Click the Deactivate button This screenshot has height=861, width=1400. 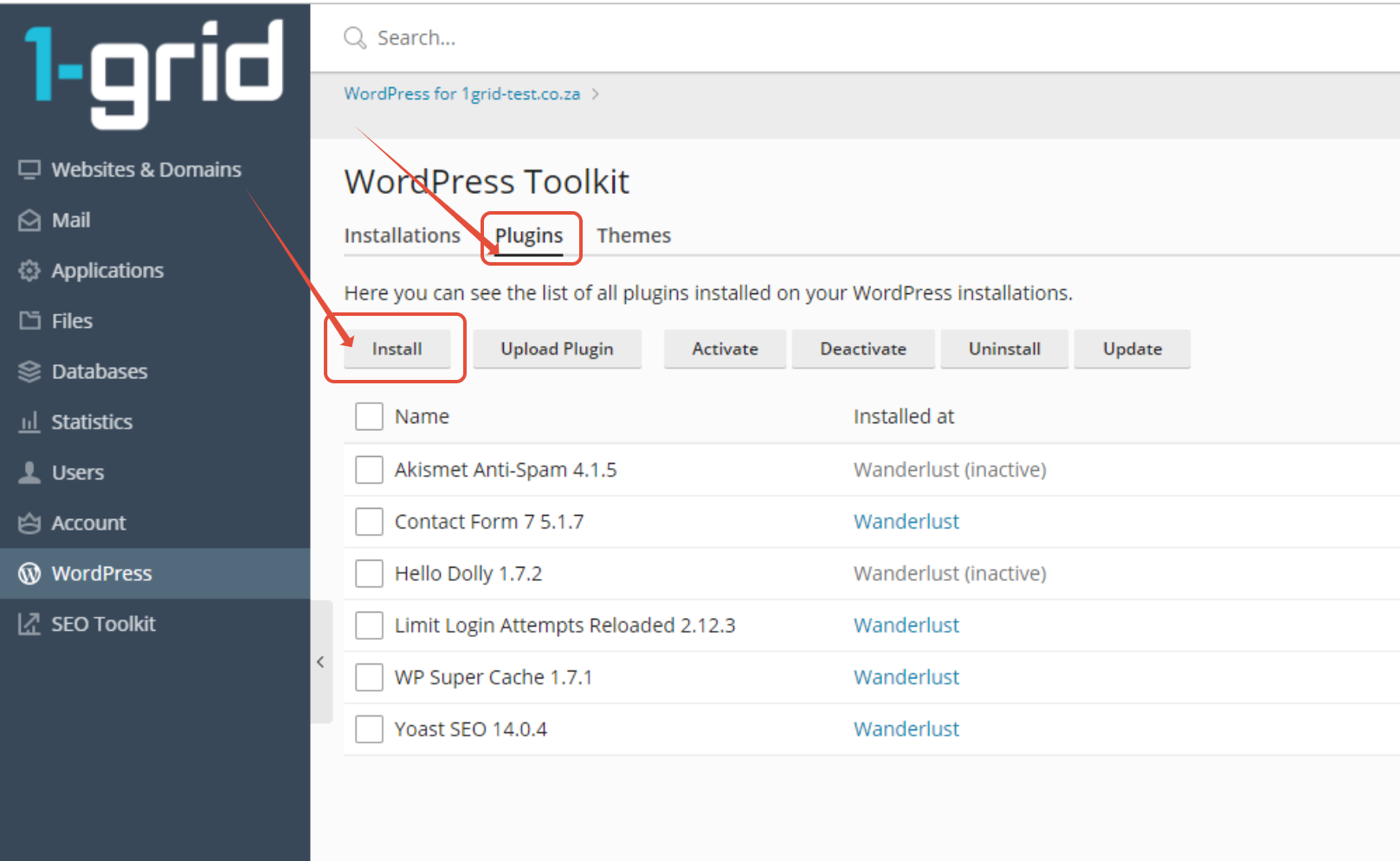tap(863, 349)
